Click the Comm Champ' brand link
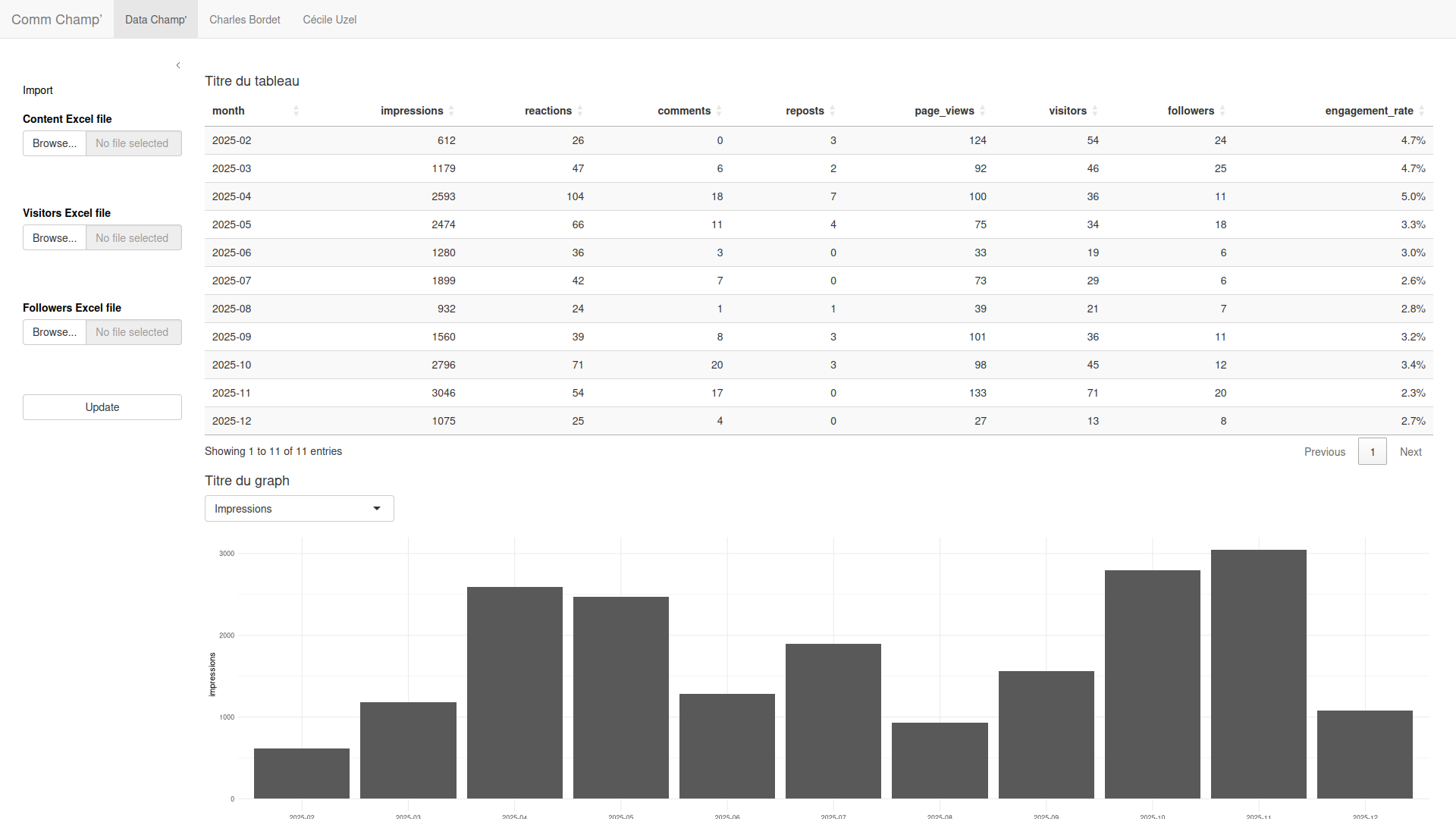This screenshot has height=819, width=1456. pos(57,20)
